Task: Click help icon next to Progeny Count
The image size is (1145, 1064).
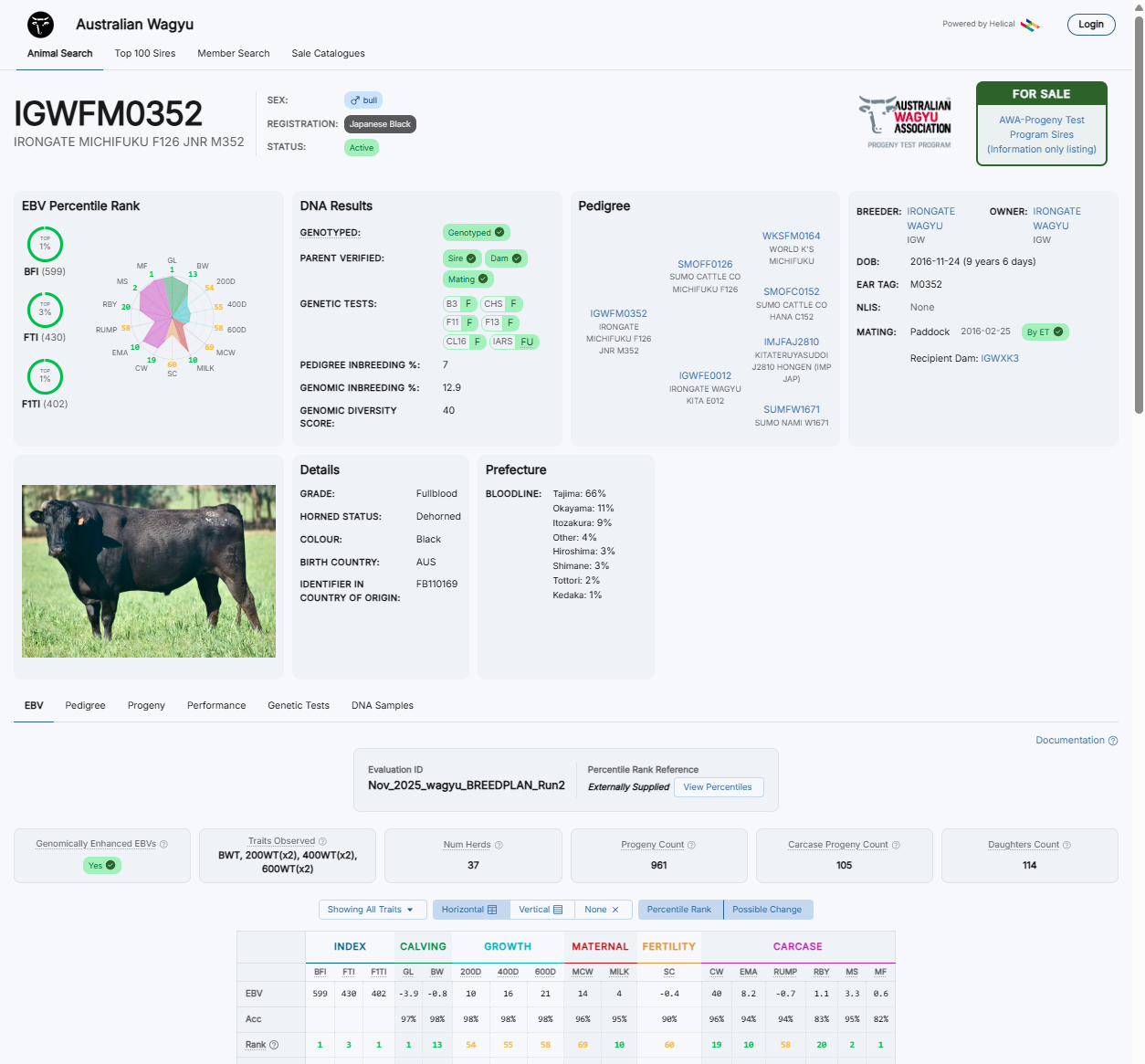Action: pos(691,845)
